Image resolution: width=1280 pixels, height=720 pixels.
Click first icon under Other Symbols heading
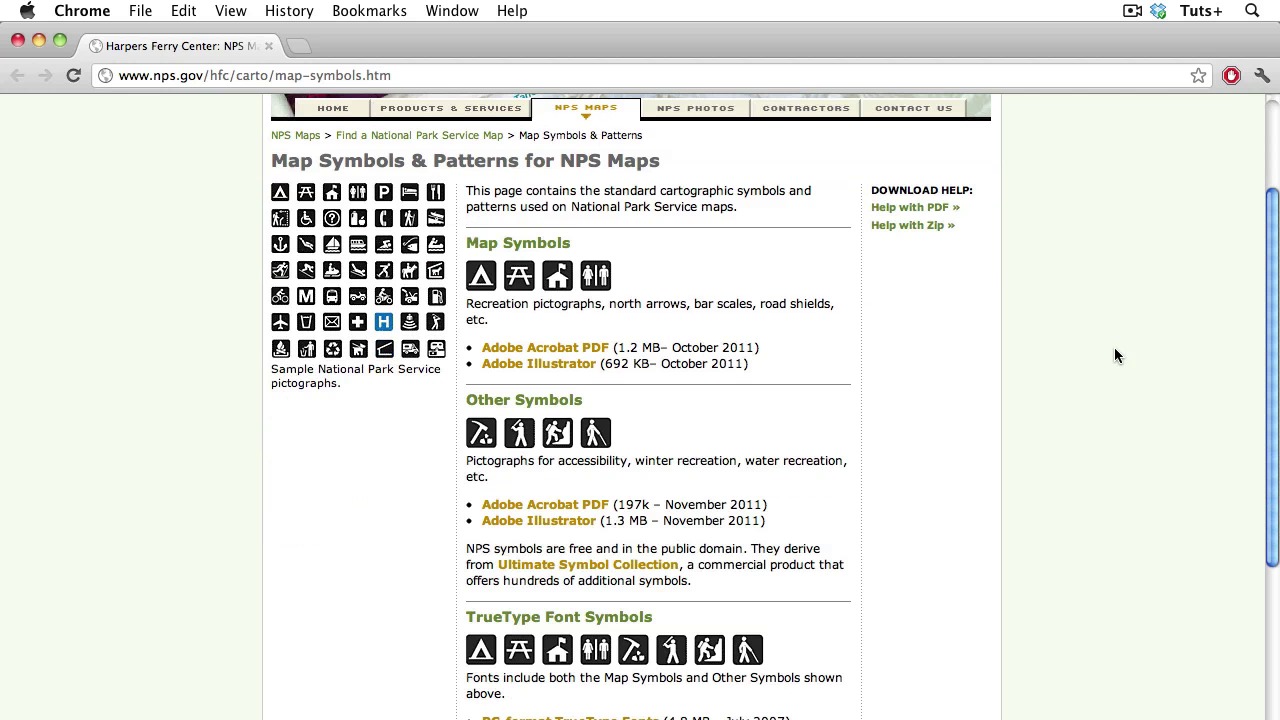tap(481, 433)
